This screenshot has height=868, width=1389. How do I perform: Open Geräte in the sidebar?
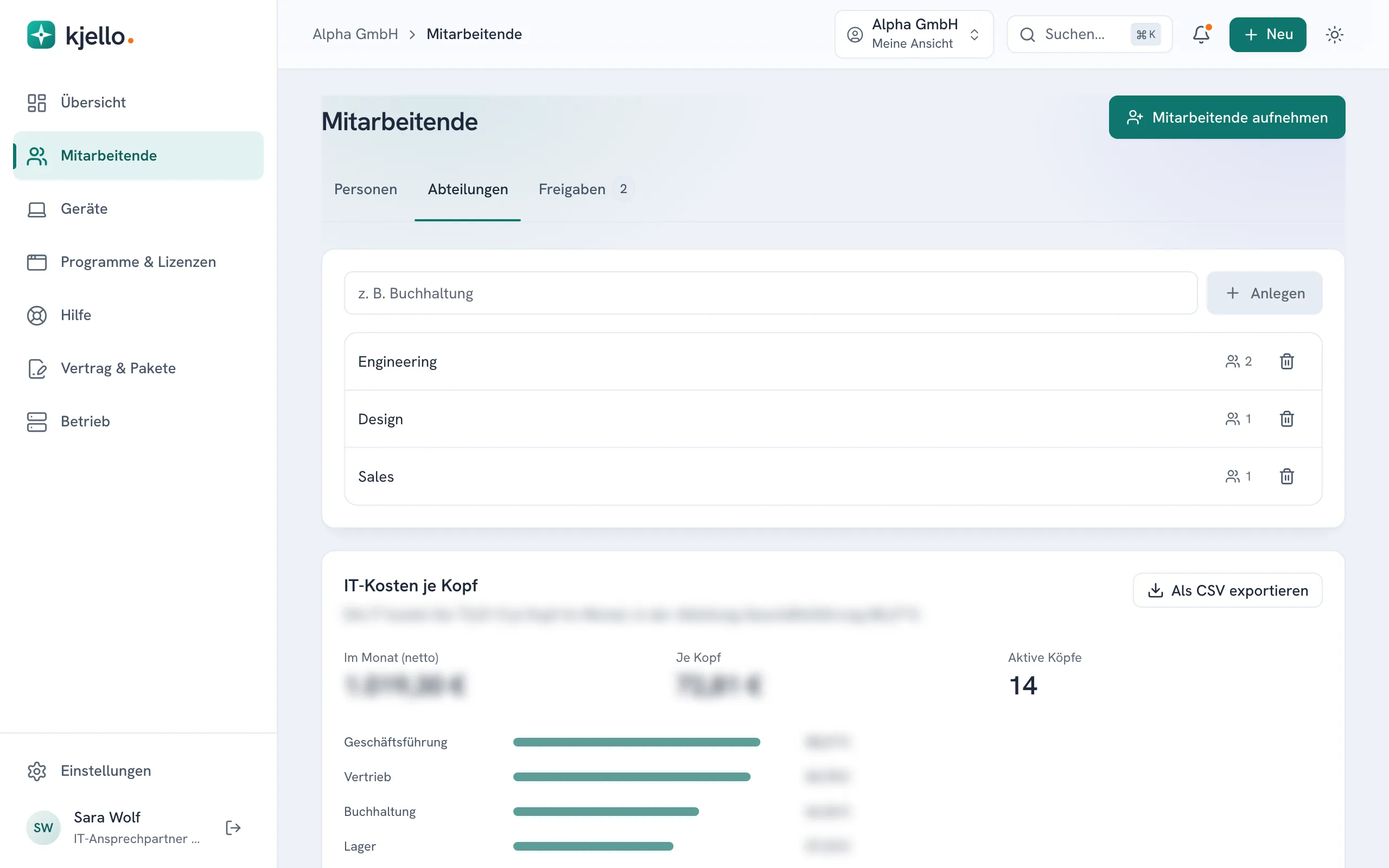coord(138,208)
